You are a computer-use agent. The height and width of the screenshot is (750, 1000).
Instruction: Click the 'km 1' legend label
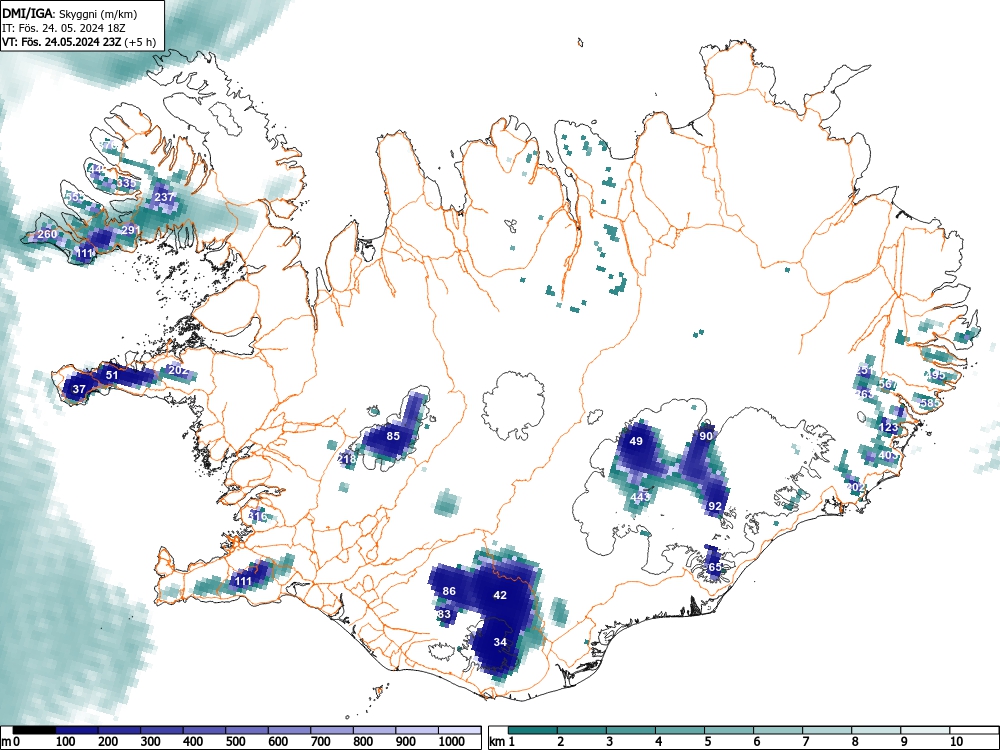(x=503, y=742)
